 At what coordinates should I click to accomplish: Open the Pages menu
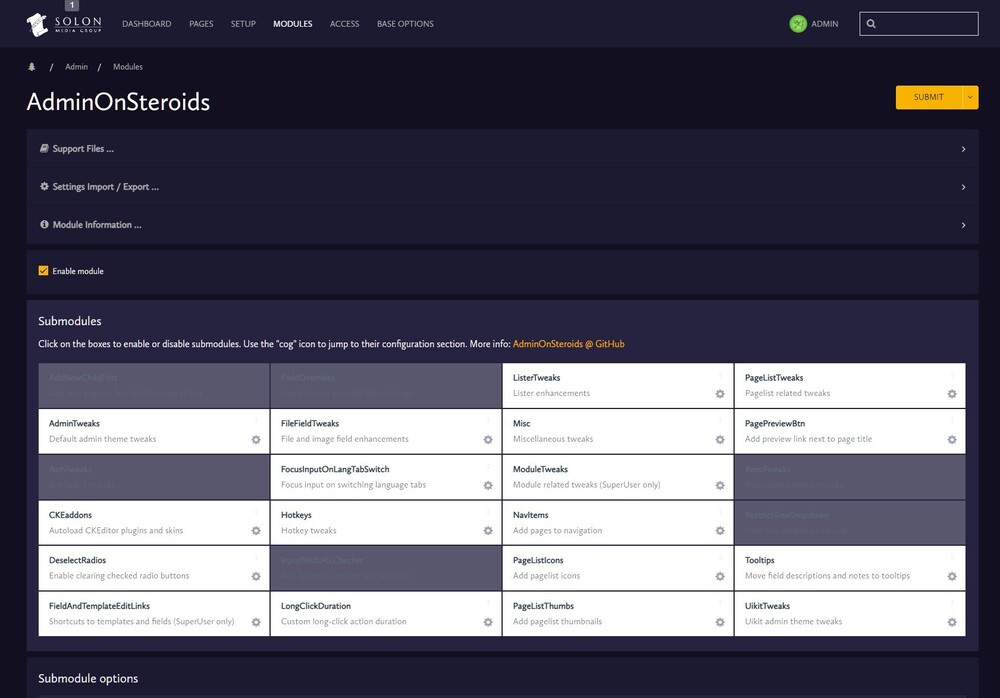[201, 24]
